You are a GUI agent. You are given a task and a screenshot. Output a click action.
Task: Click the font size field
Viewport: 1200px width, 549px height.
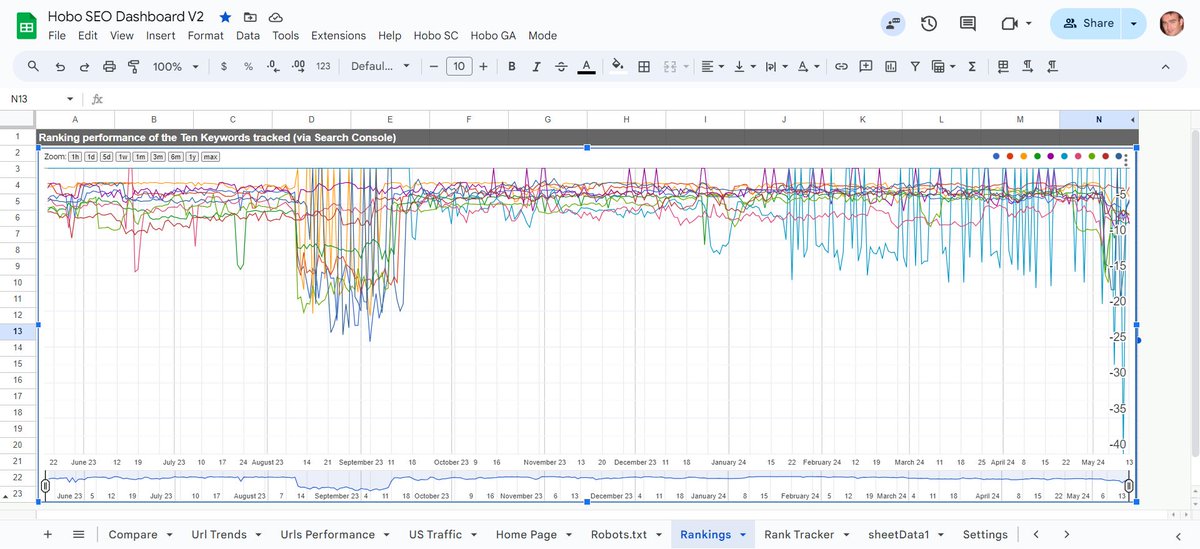click(458, 66)
